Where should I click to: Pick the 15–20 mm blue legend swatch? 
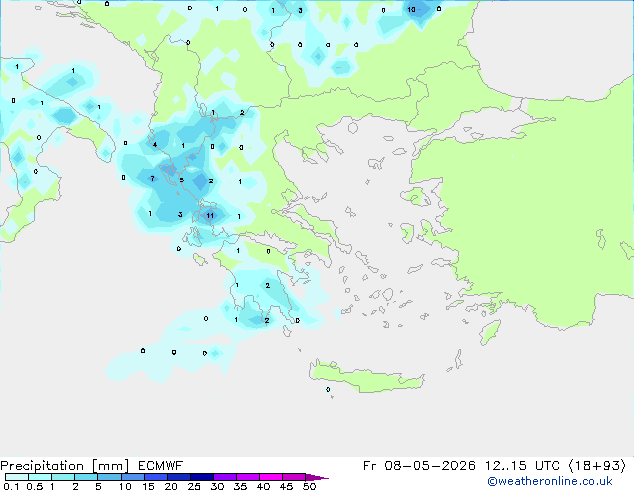point(156,477)
